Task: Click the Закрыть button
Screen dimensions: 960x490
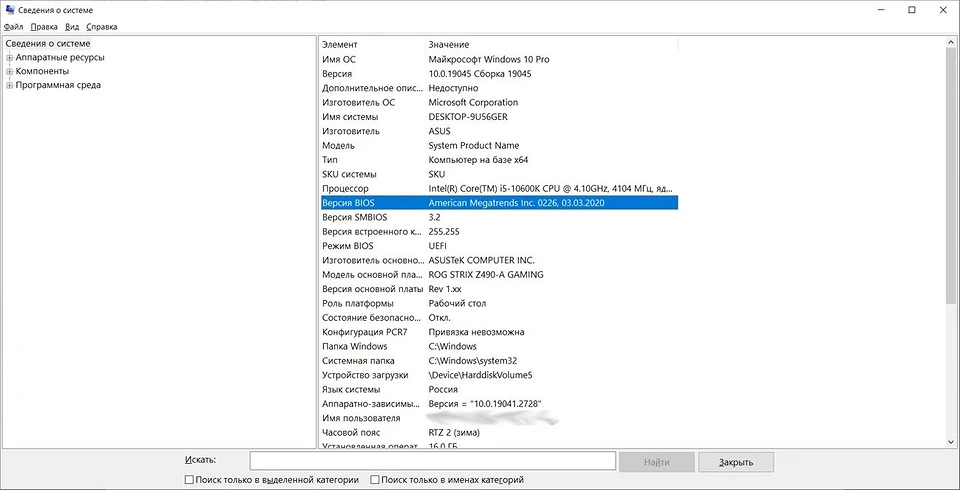Action: pyautogui.click(x=736, y=461)
